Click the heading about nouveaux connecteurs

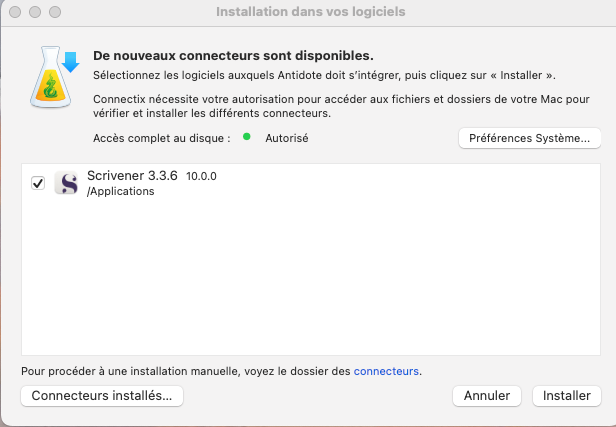coord(239,56)
